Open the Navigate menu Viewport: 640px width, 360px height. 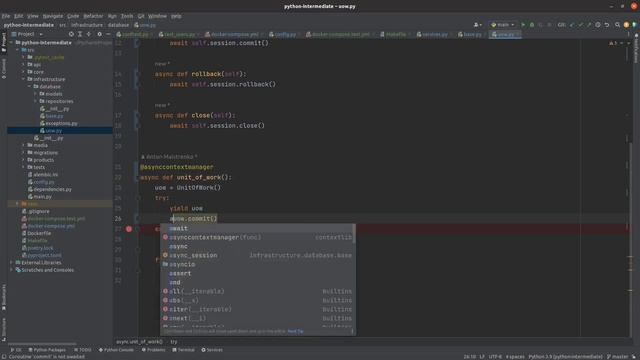coord(53,16)
